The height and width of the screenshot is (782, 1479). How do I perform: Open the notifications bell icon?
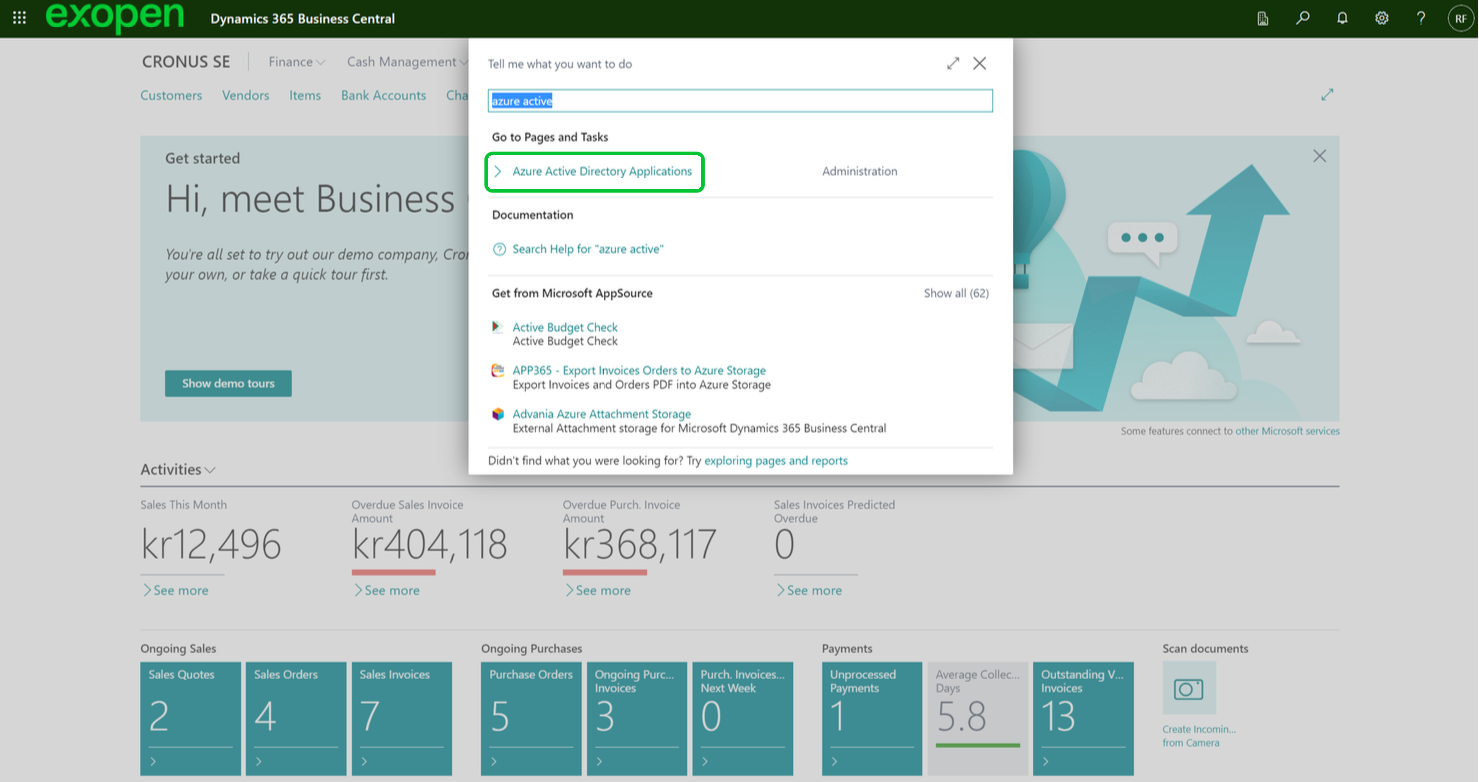tap(1342, 18)
